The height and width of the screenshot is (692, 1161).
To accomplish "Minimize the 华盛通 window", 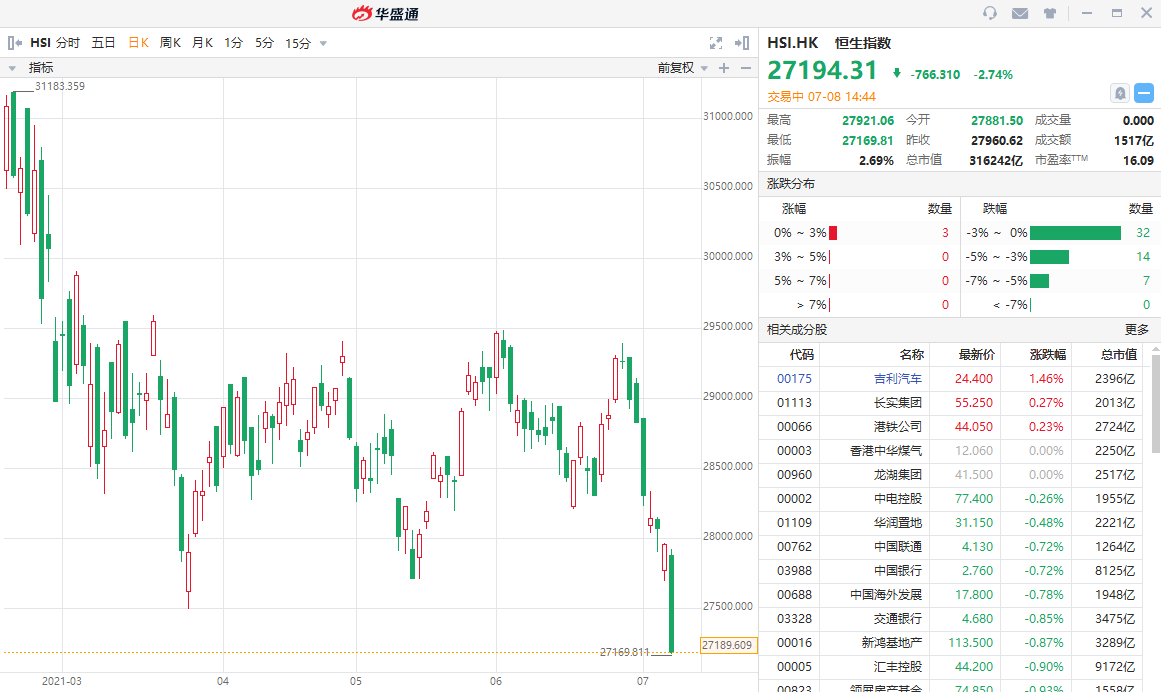I will tap(1087, 13).
